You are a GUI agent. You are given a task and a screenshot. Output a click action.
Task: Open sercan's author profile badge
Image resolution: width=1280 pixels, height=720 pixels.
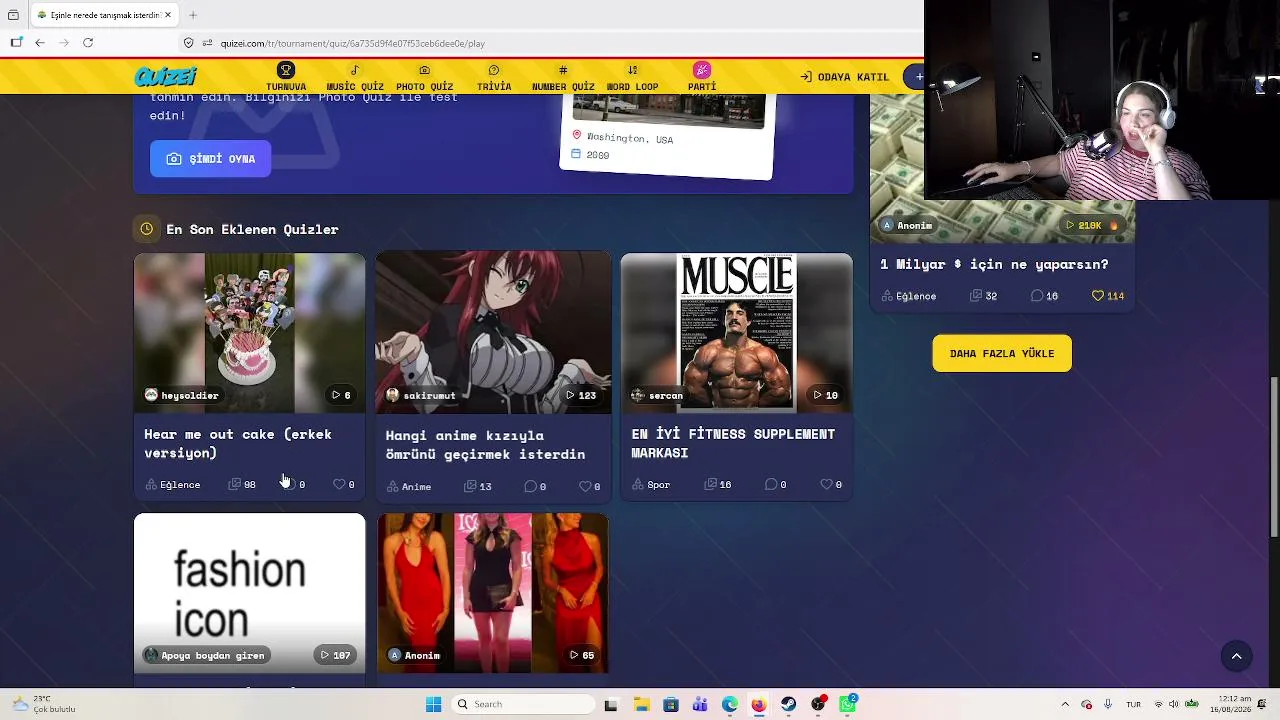point(657,395)
